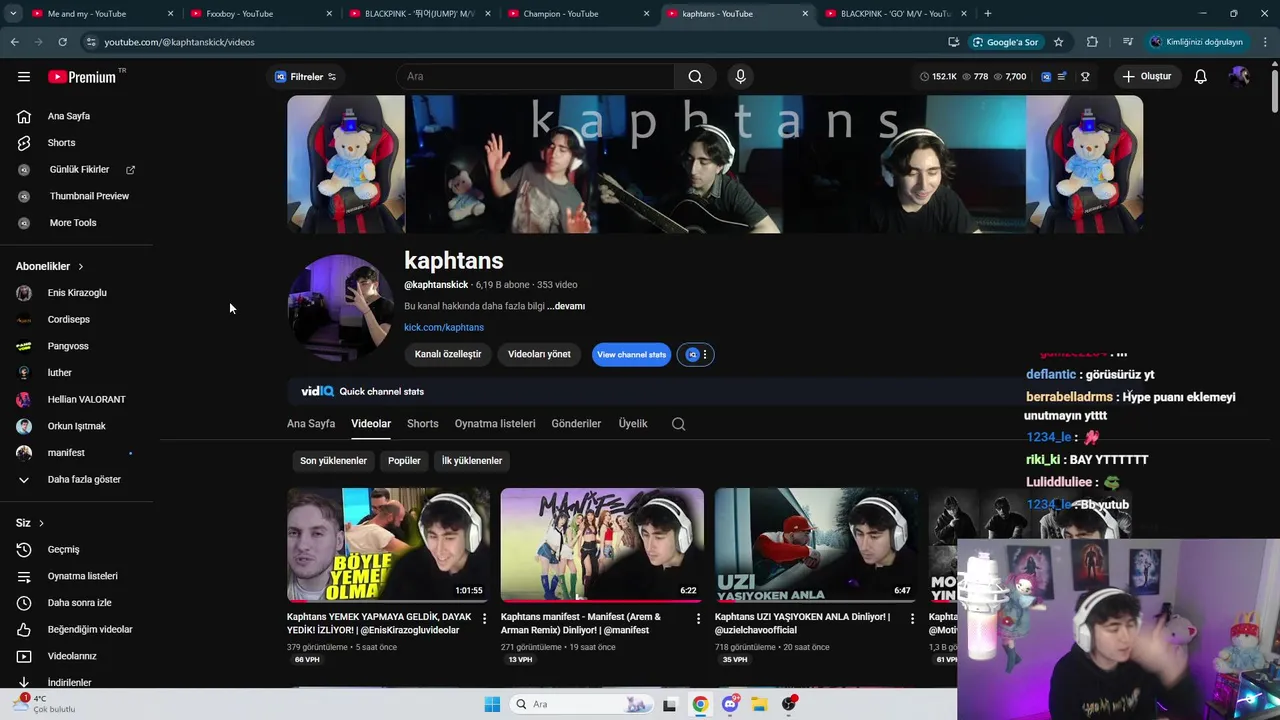Open Gönderiler channel tab

[x=576, y=424]
